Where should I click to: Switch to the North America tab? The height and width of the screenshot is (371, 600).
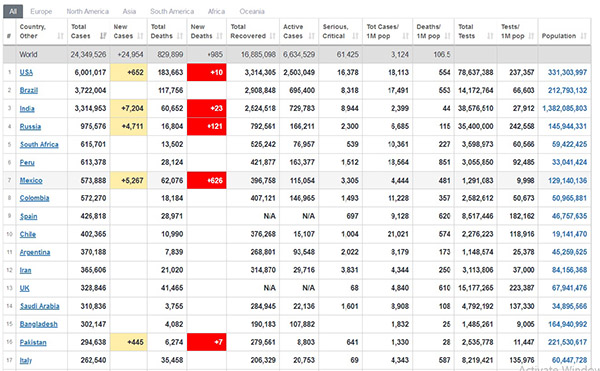[88, 11]
